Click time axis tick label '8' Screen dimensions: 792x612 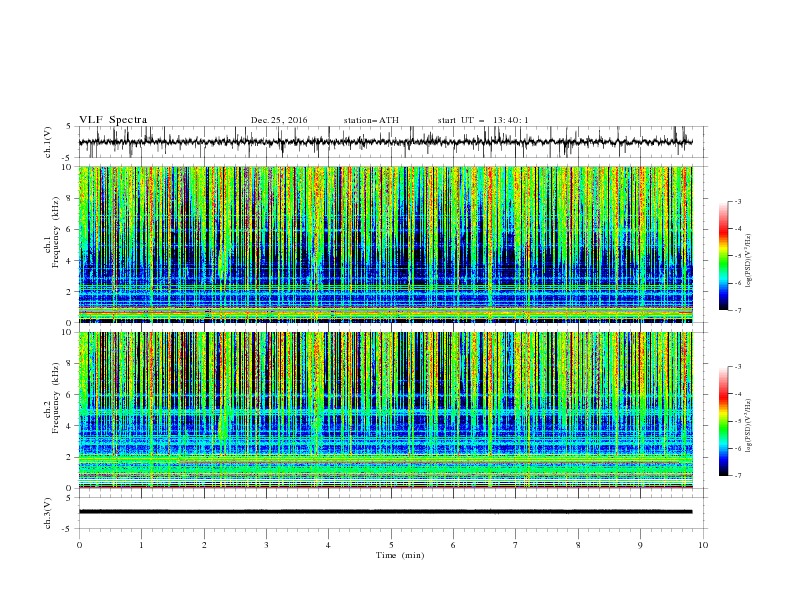pyautogui.click(x=578, y=545)
